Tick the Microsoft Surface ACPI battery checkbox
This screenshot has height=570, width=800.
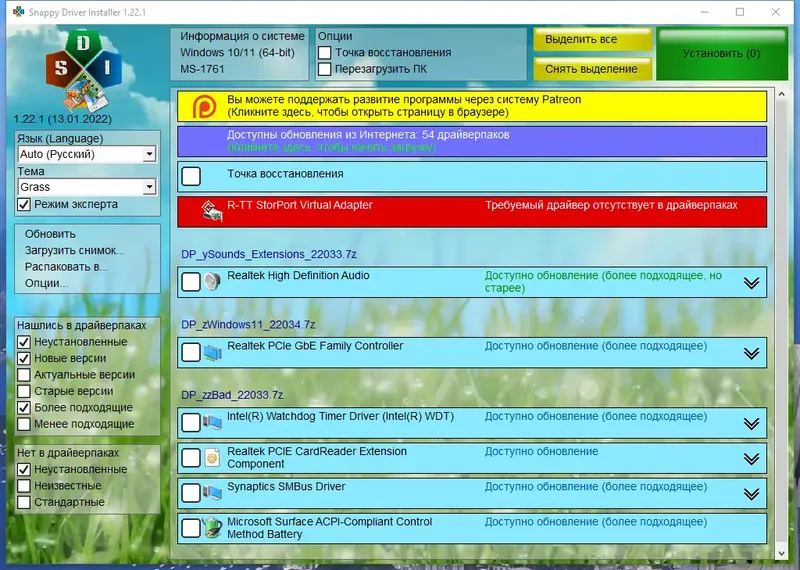(x=191, y=528)
